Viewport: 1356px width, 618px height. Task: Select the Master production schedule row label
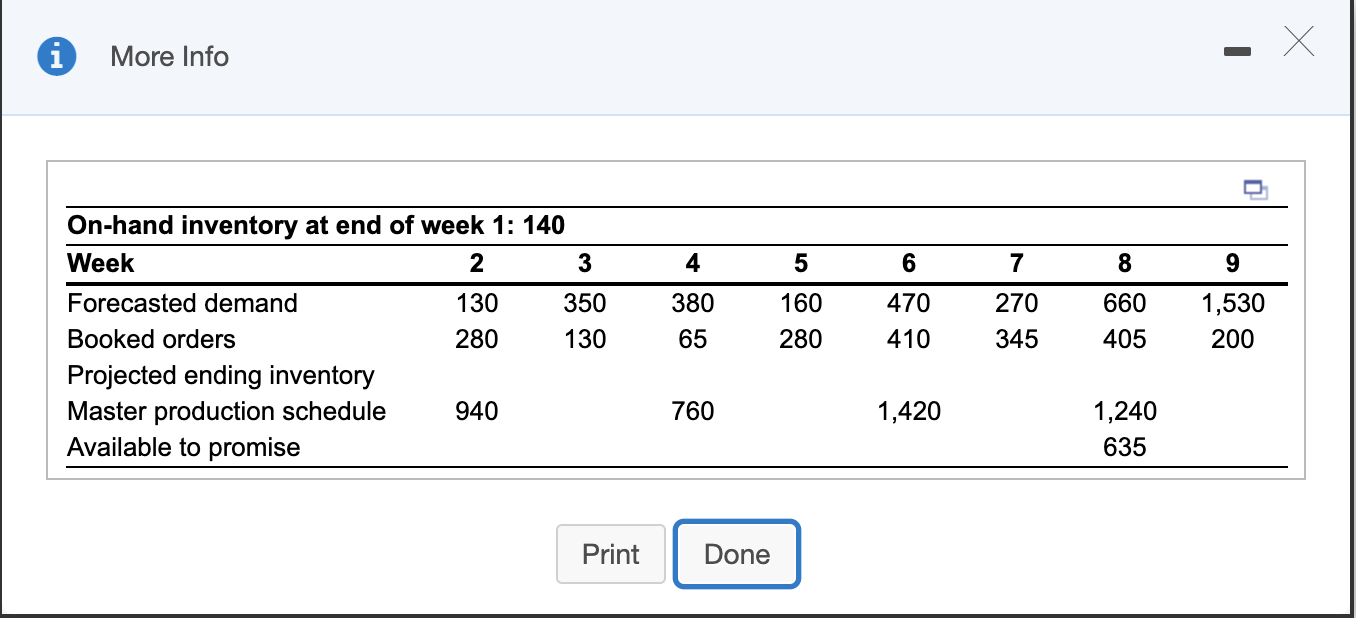click(x=225, y=411)
